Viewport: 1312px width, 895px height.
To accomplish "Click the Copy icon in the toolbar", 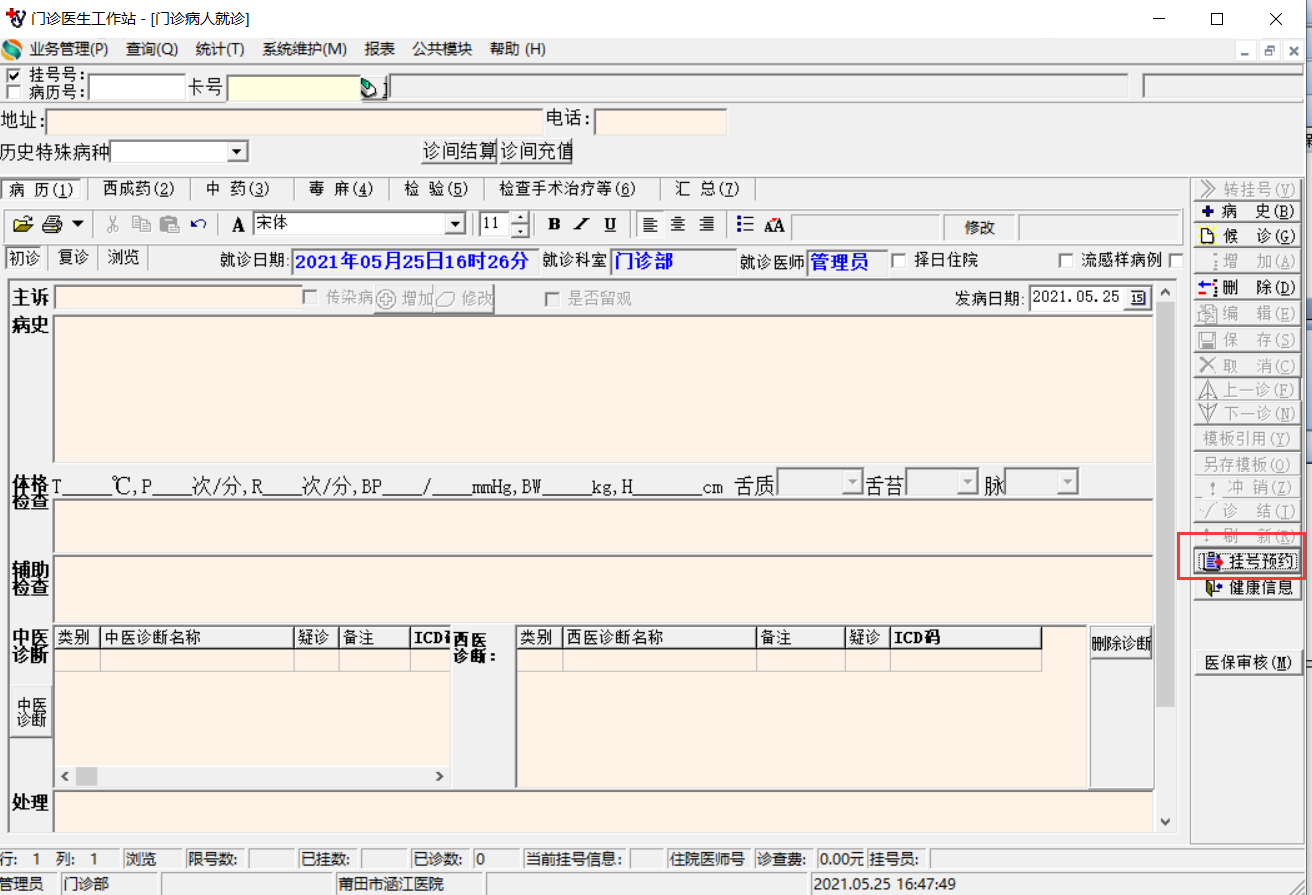I will [x=141, y=224].
